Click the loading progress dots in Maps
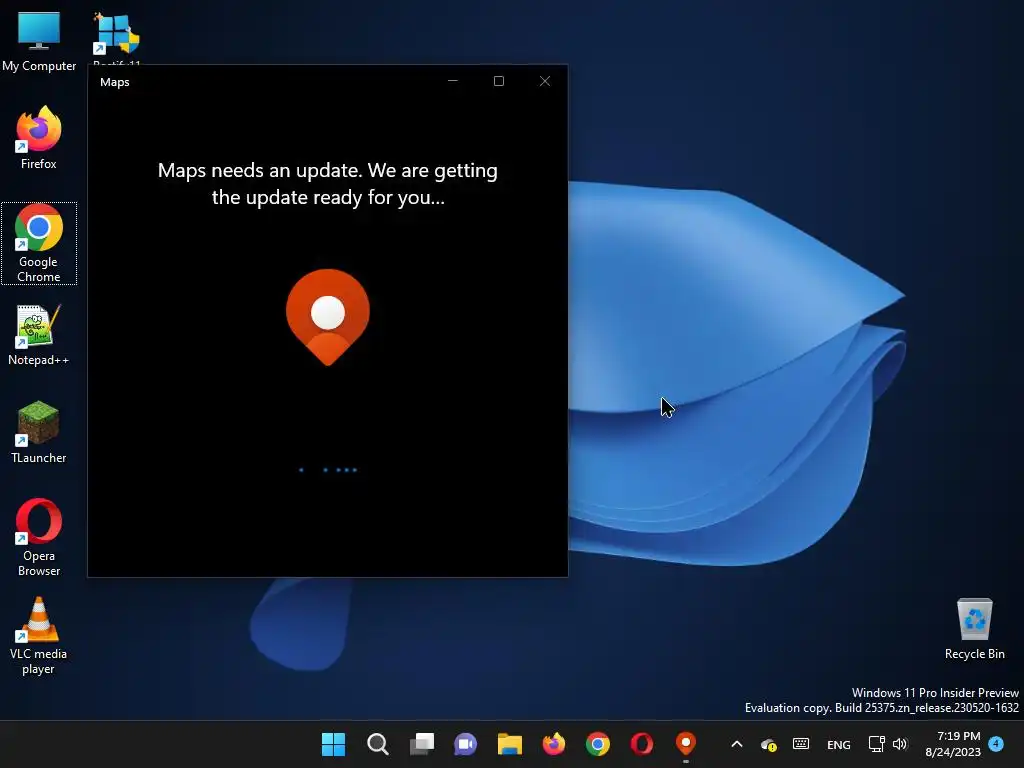Screen dimensions: 1024x768 pos(328,470)
